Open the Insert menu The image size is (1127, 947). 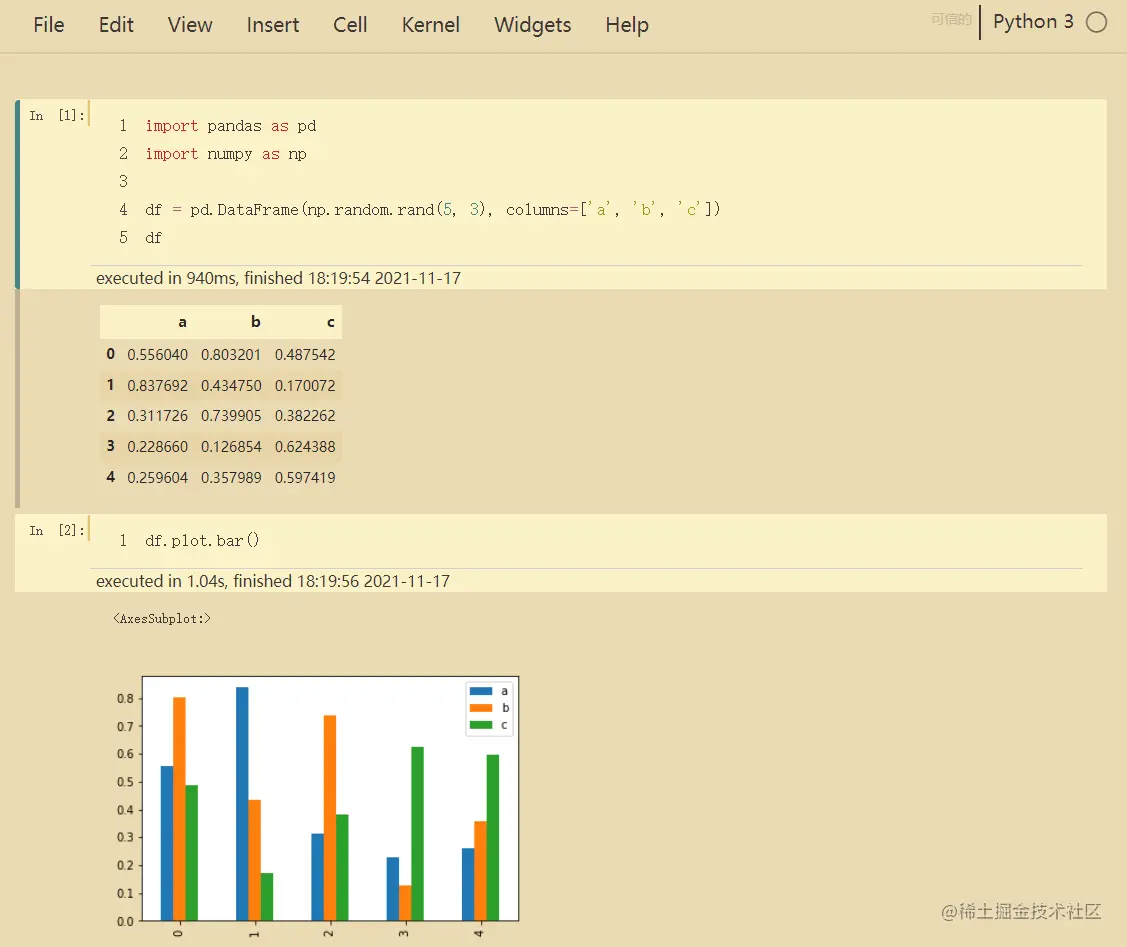272,25
